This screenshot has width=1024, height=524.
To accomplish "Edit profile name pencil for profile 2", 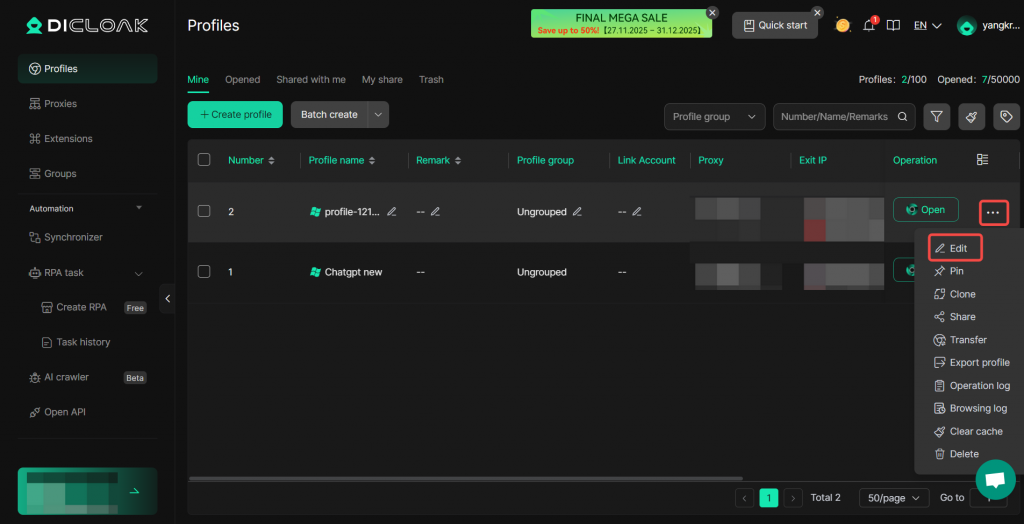I will click(392, 212).
